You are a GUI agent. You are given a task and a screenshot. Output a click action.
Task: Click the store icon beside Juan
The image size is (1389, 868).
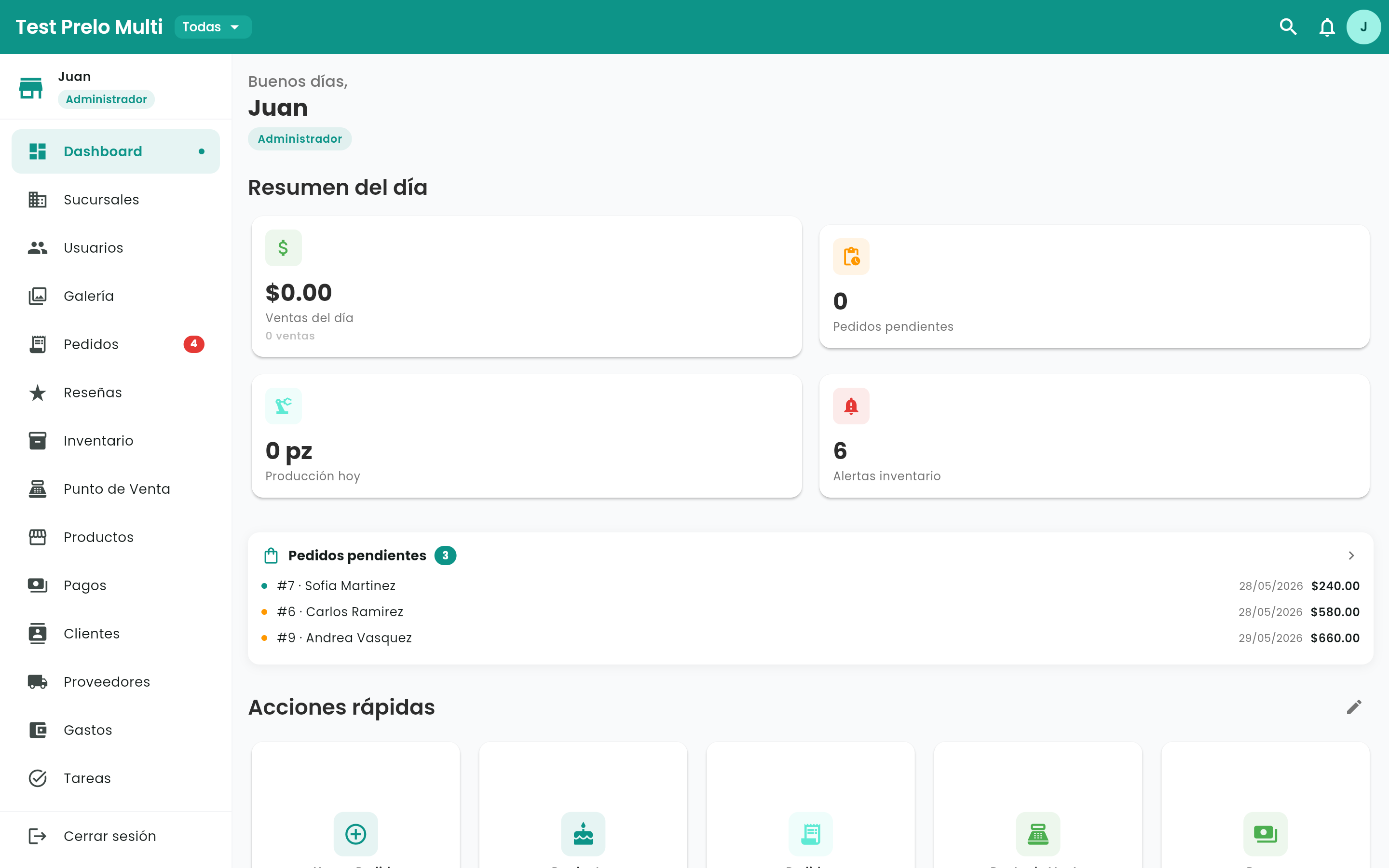pyautogui.click(x=31, y=88)
